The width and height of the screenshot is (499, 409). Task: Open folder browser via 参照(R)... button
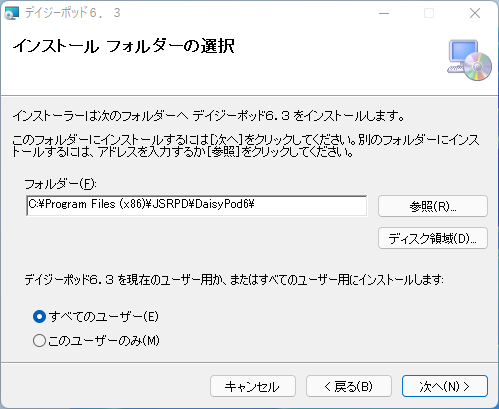tap(433, 206)
